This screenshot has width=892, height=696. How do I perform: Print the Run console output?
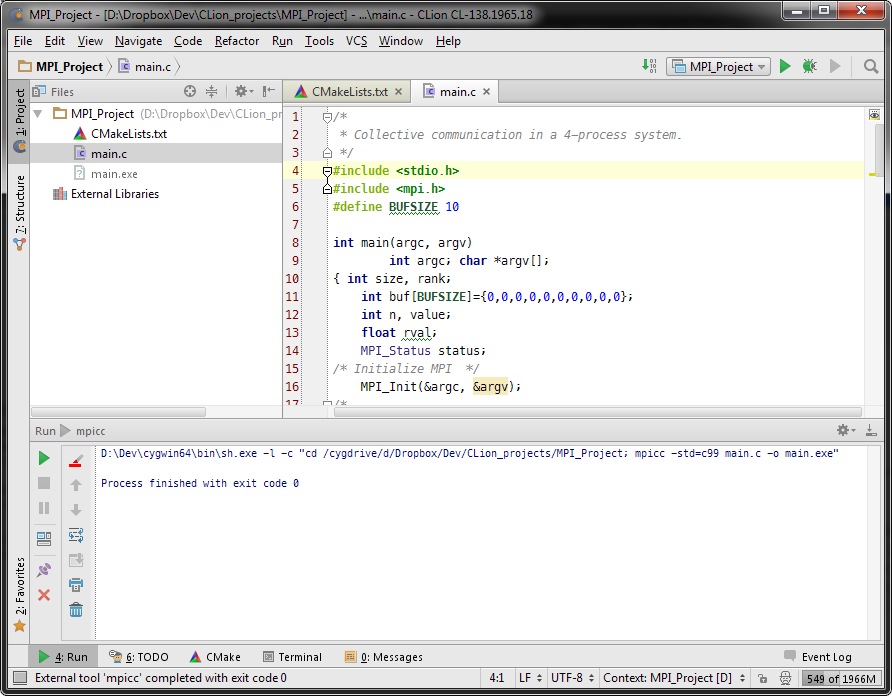click(76, 585)
